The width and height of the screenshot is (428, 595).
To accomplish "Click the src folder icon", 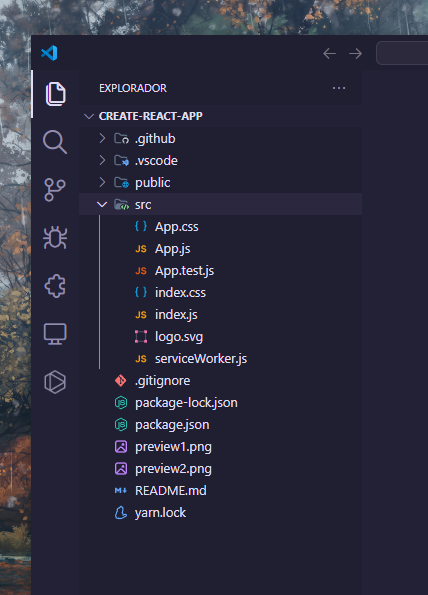I will pyautogui.click(x=121, y=205).
